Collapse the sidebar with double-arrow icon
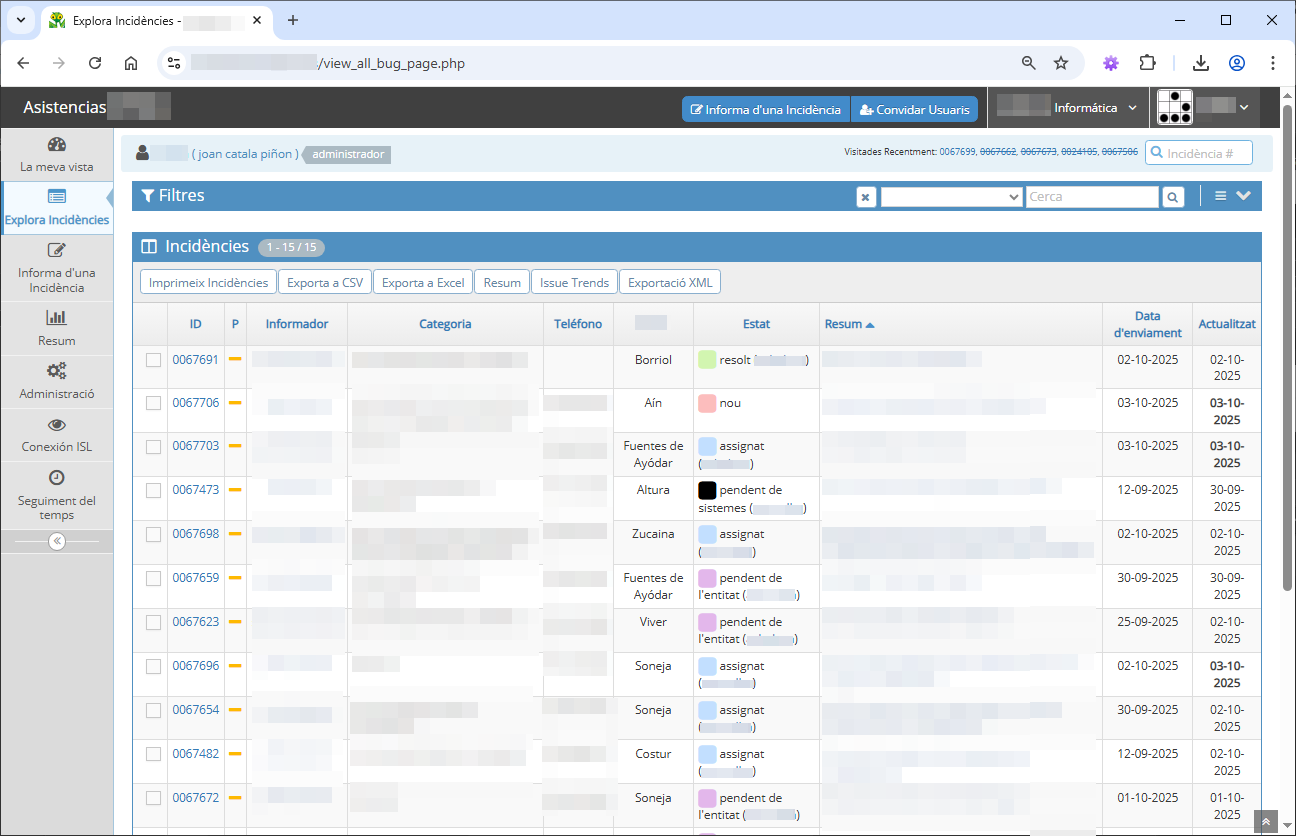This screenshot has height=836, width=1296. [57, 541]
